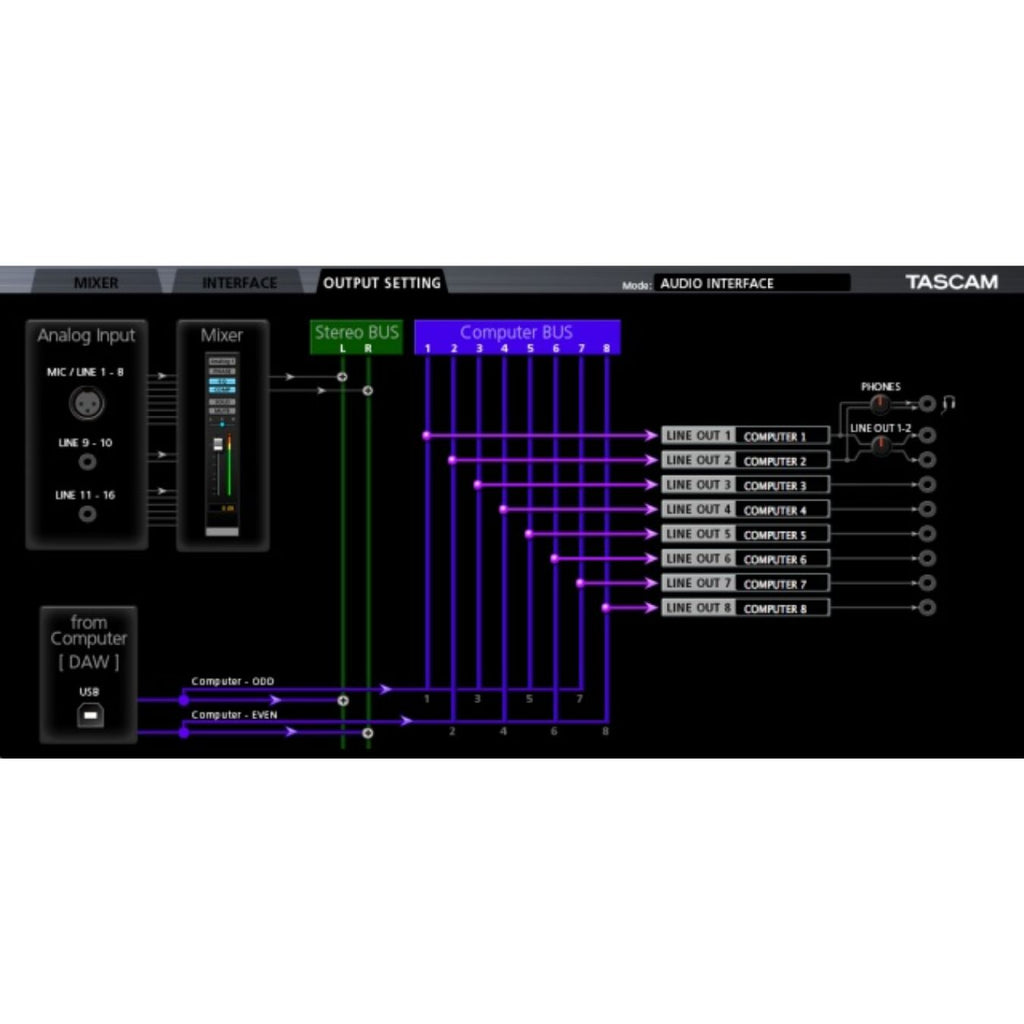Click the Computer BUS 4 routing node
1024x1024 pixels.
click(x=504, y=509)
